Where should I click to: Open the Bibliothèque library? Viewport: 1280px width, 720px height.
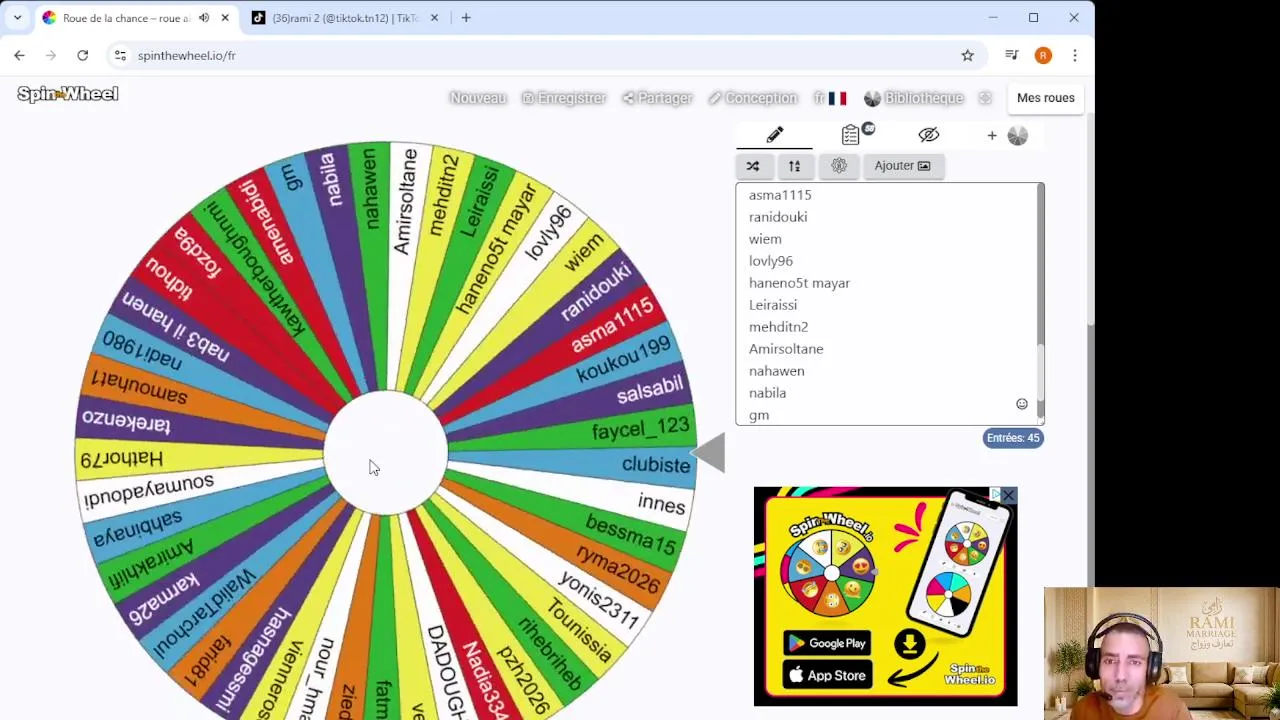[914, 98]
